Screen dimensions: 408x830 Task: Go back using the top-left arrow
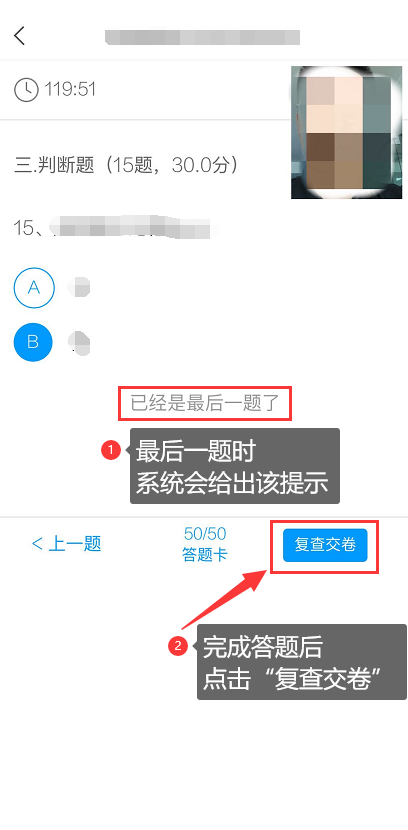[20, 36]
